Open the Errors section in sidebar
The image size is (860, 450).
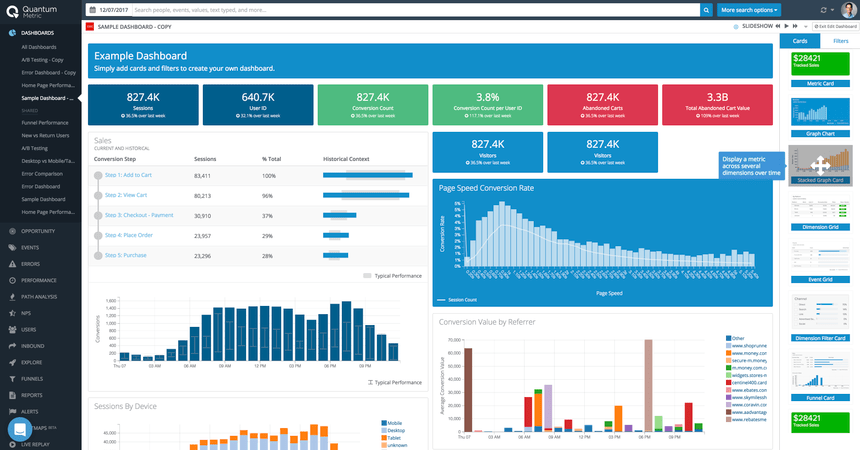[x=30, y=264]
